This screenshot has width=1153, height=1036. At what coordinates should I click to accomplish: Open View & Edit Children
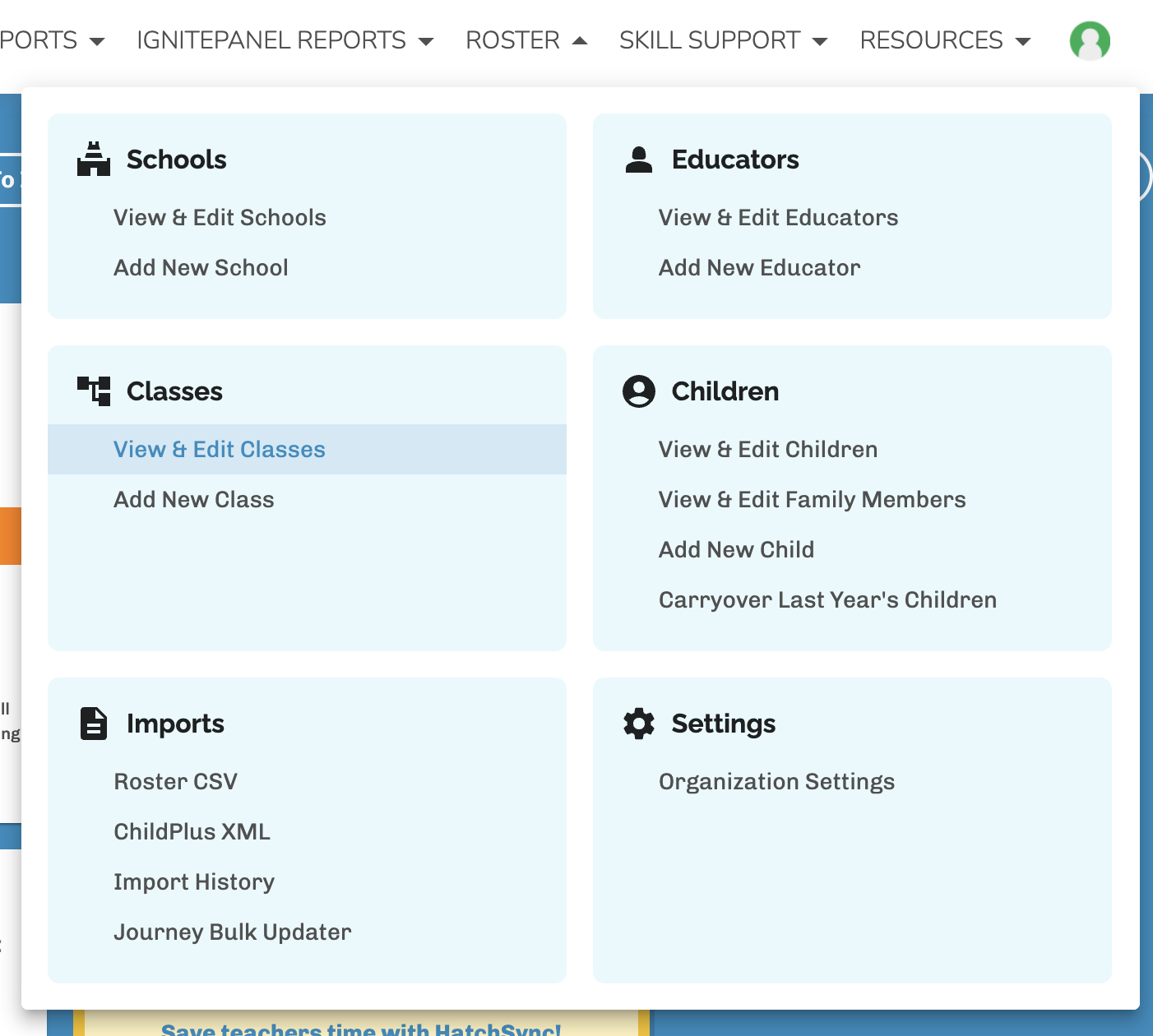[x=768, y=450]
